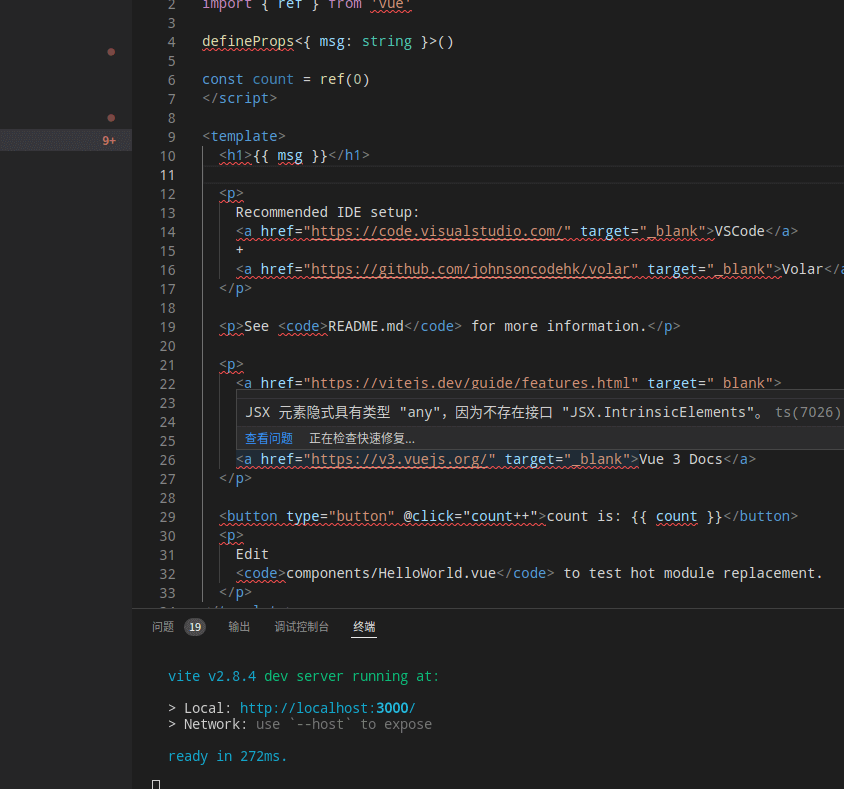Open the 调试控制台 debug console tab

coord(301,627)
